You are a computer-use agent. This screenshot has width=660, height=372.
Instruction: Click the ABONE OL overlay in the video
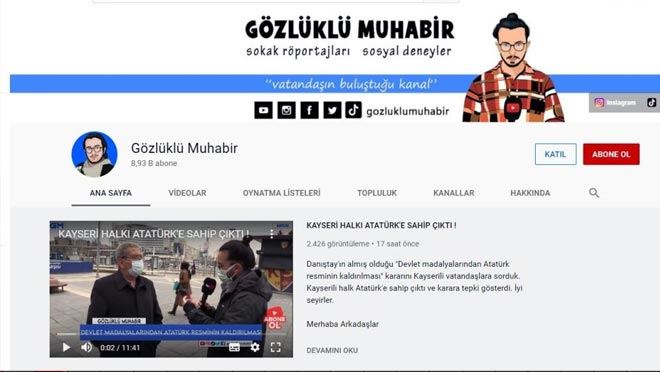click(274, 319)
